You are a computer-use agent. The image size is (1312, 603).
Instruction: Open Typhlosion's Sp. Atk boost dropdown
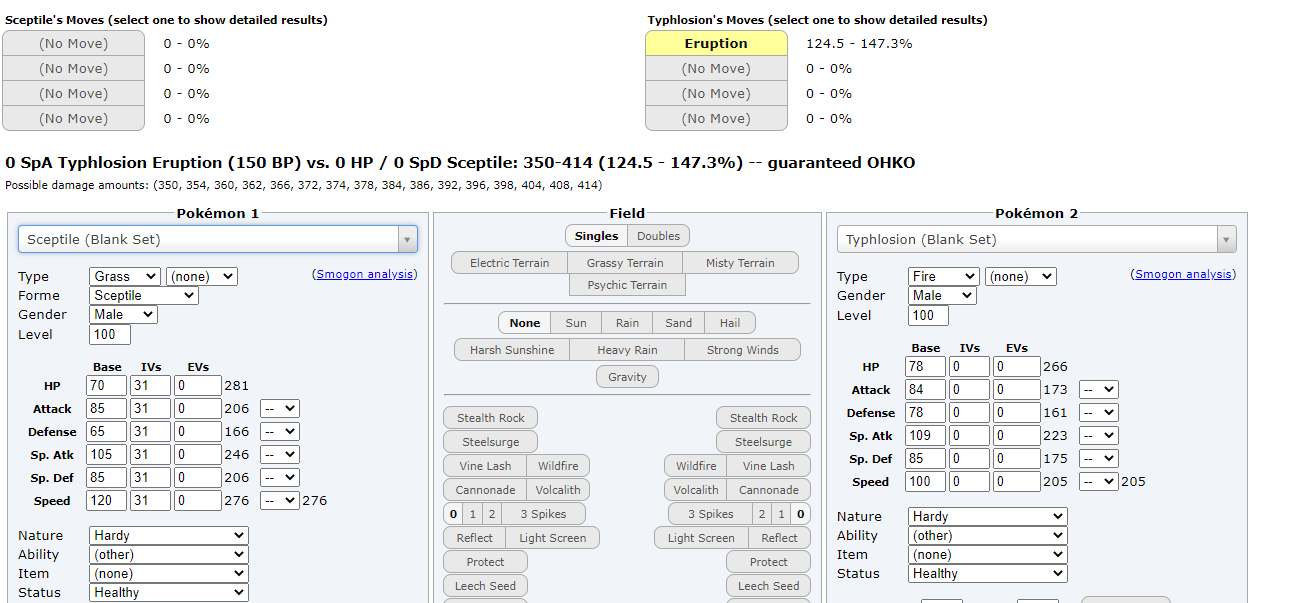[x=1098, y=435]
